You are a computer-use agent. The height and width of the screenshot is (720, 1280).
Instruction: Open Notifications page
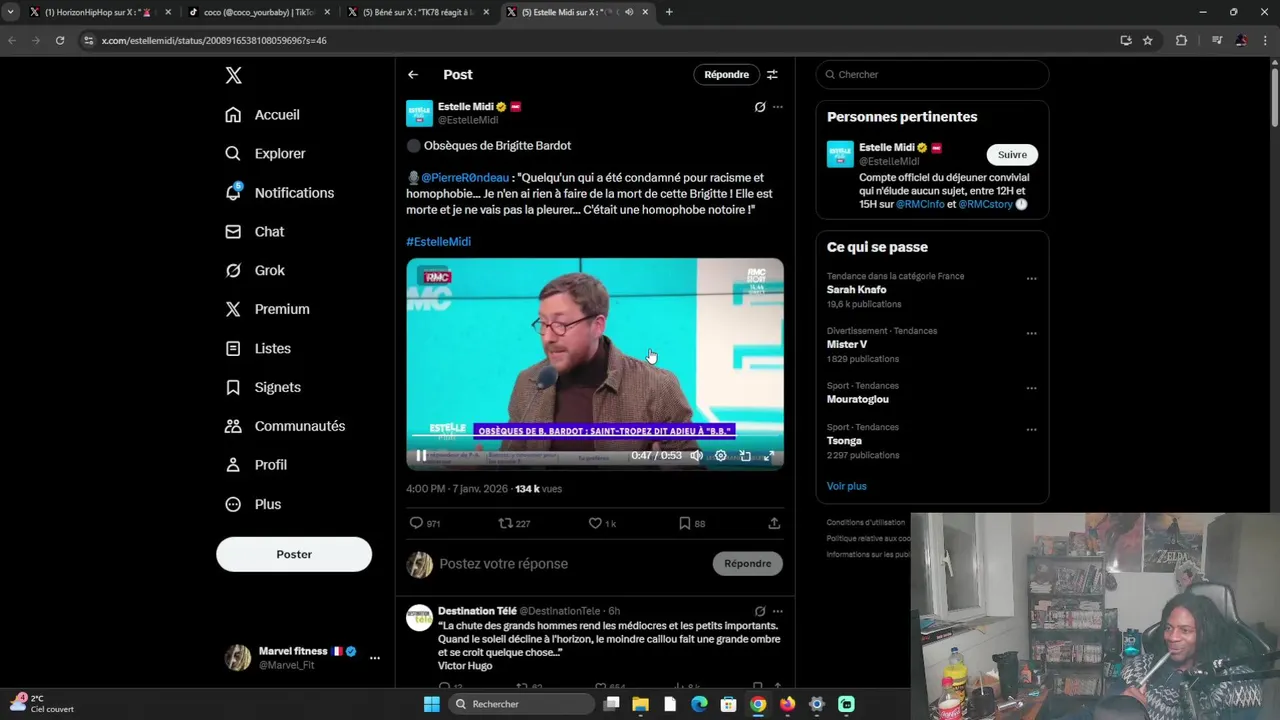coord(280,193)
